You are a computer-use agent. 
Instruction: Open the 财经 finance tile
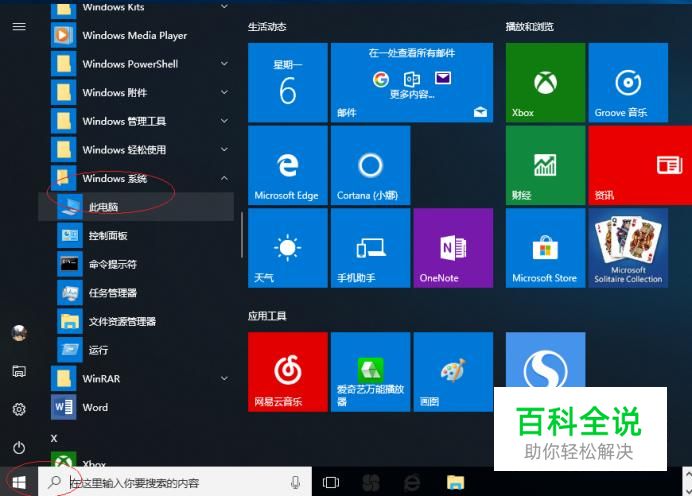(x=545, y=165)
